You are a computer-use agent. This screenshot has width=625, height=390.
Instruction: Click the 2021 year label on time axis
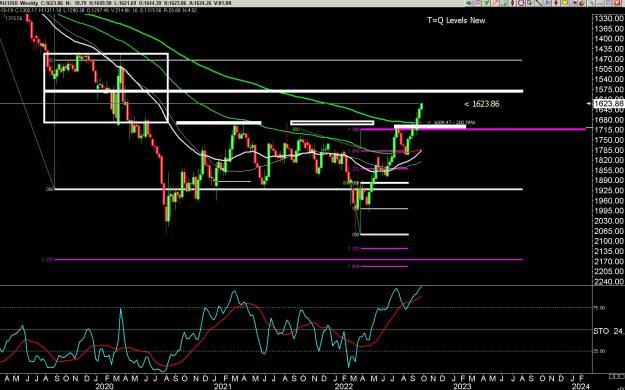(223, 386)
